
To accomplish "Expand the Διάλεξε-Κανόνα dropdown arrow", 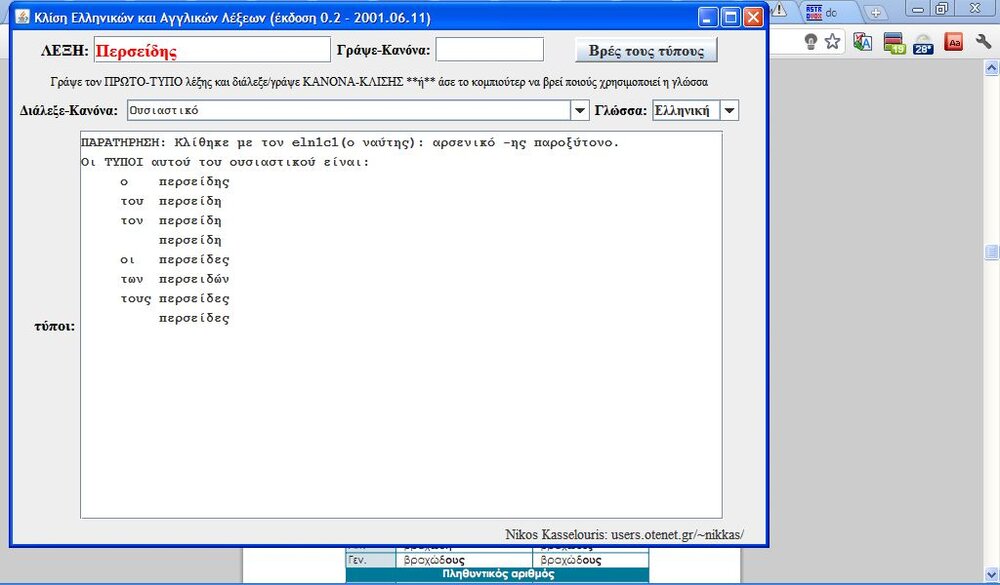I will 579,110.
